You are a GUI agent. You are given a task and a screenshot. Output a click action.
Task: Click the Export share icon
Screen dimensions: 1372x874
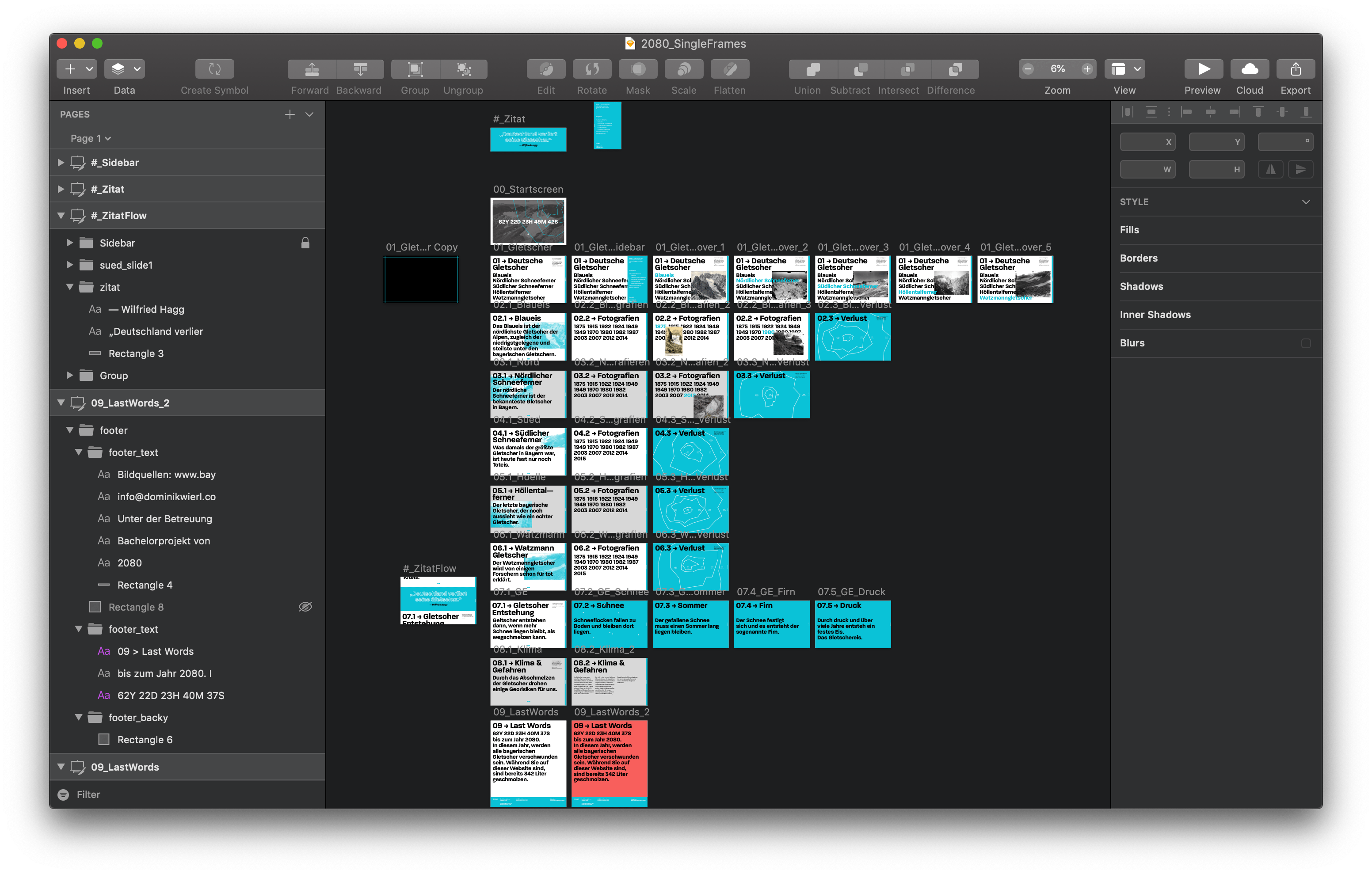pos(1296,69)
